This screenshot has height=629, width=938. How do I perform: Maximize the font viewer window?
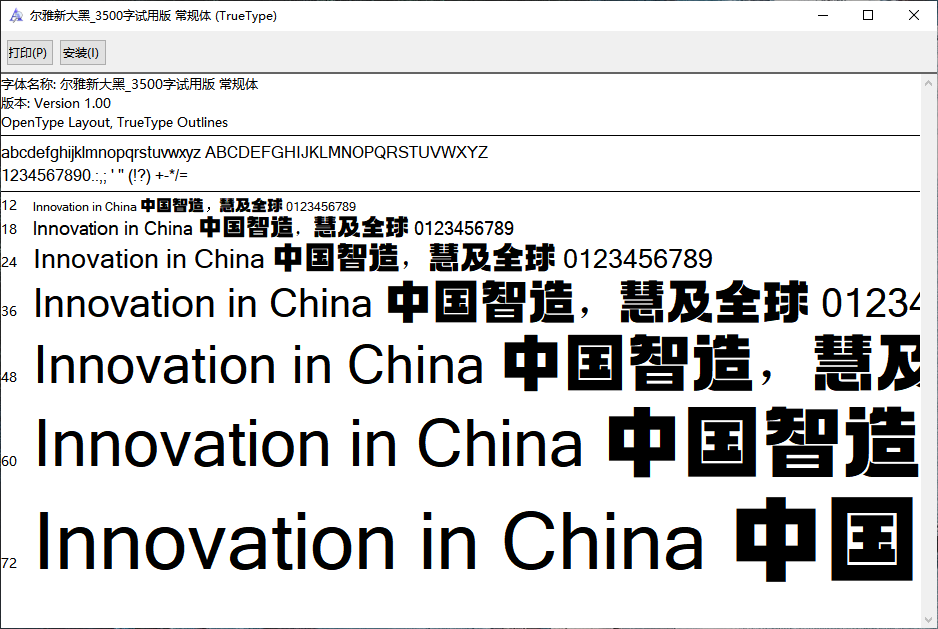pyautogui.click(x=868, y=16)
